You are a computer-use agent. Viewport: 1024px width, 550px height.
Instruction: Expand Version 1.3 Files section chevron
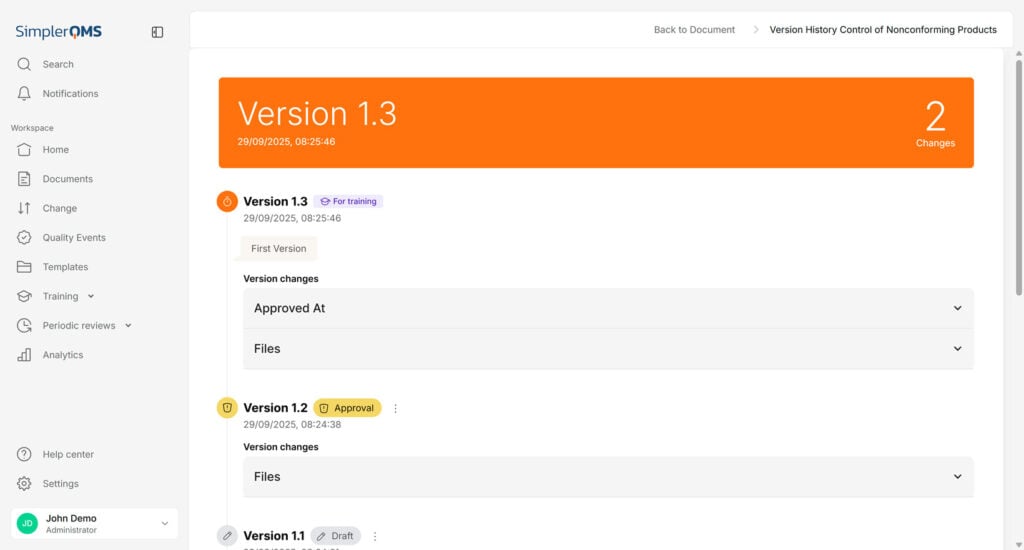point(957,349)
